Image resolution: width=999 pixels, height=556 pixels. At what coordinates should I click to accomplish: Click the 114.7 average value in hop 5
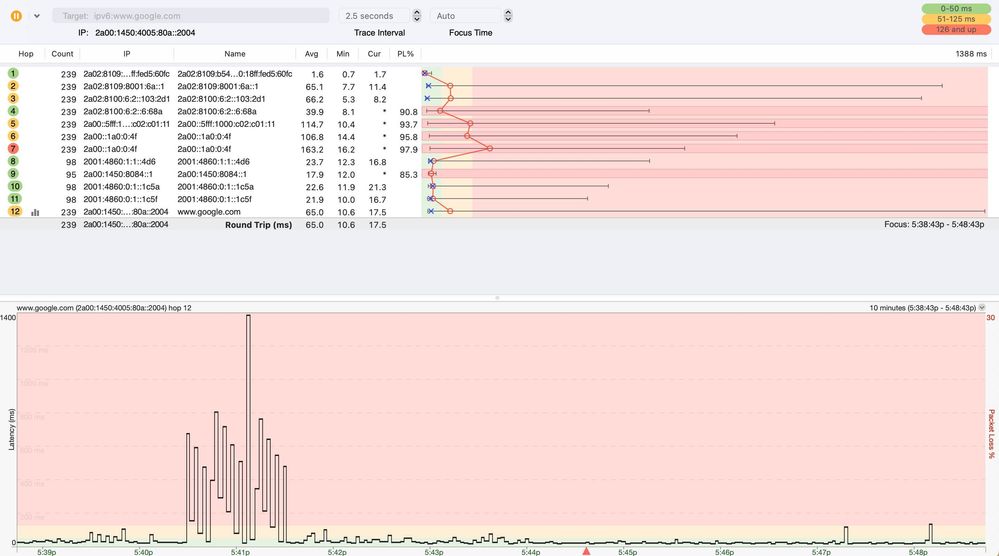pos(312,125)
